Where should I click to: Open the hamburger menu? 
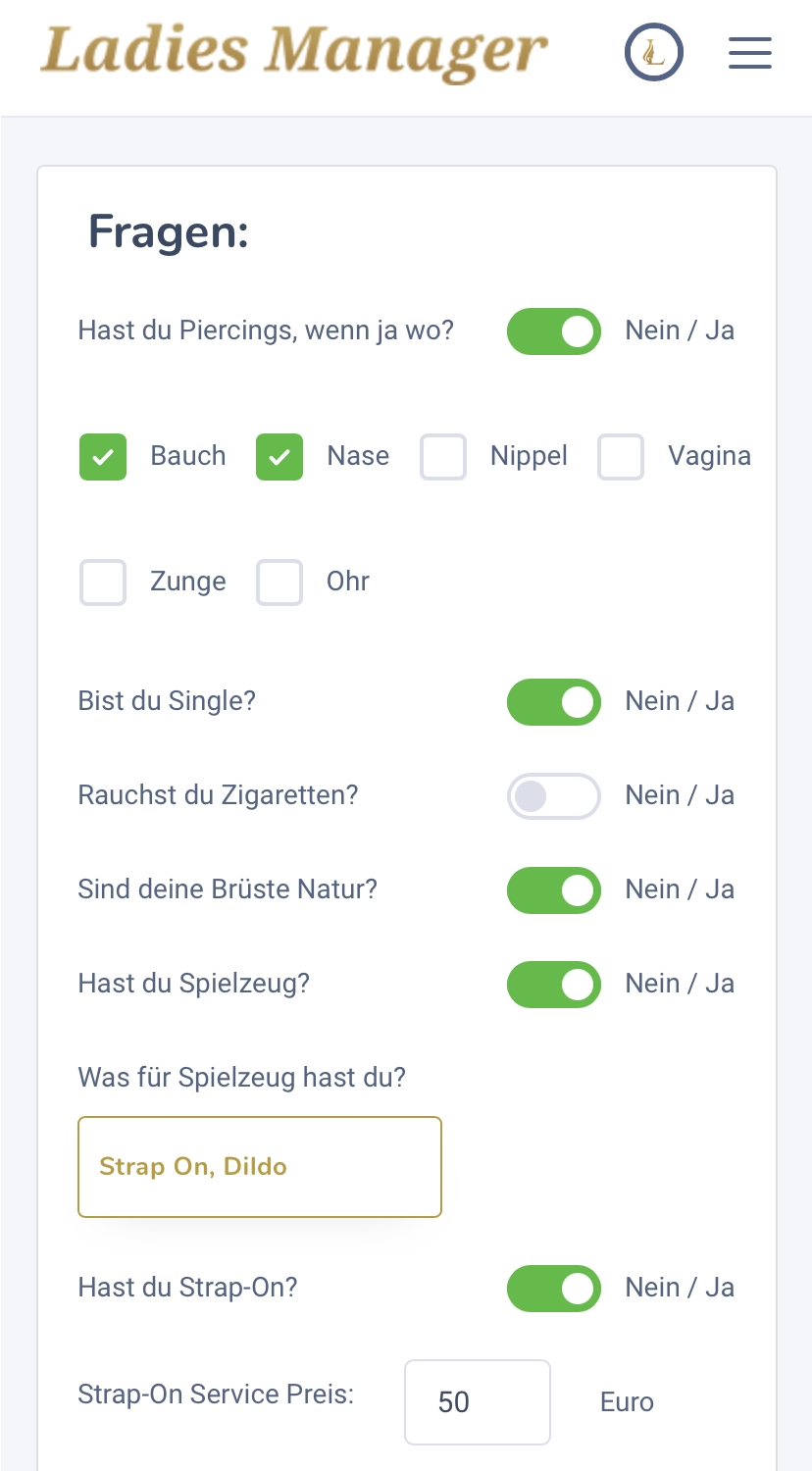[x=750, y=53]
